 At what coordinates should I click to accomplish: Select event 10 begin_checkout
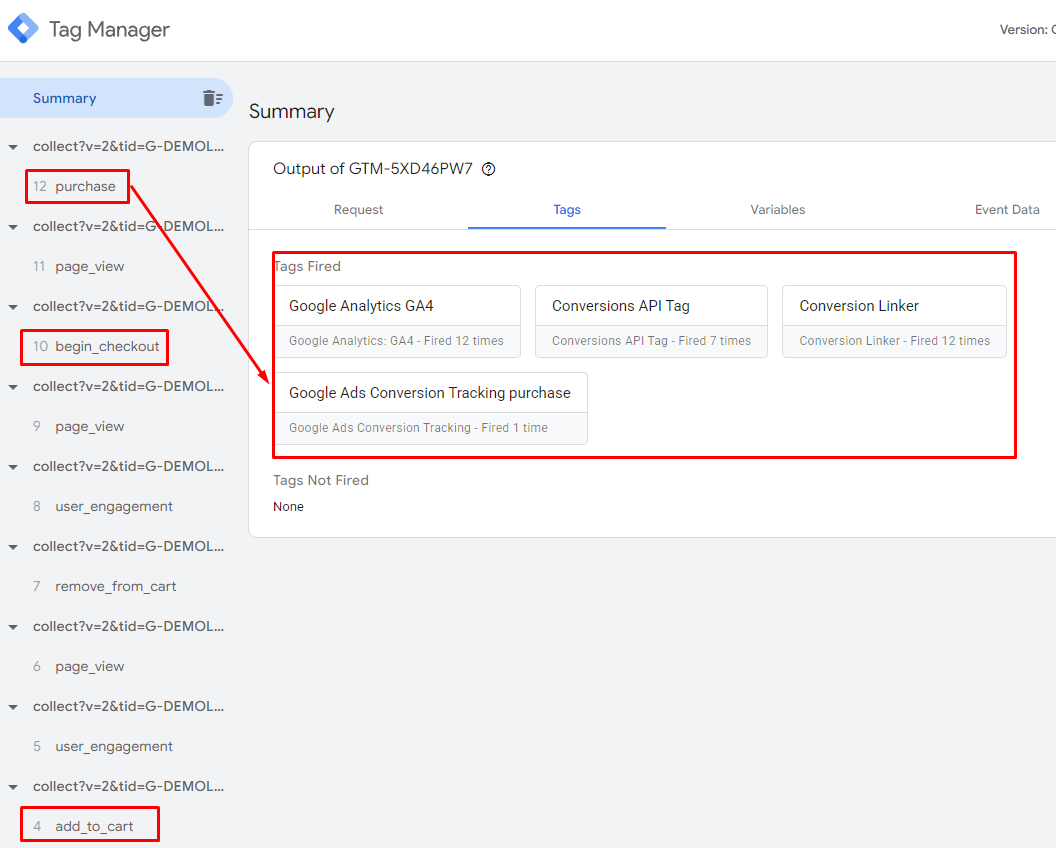coord(107,347)
